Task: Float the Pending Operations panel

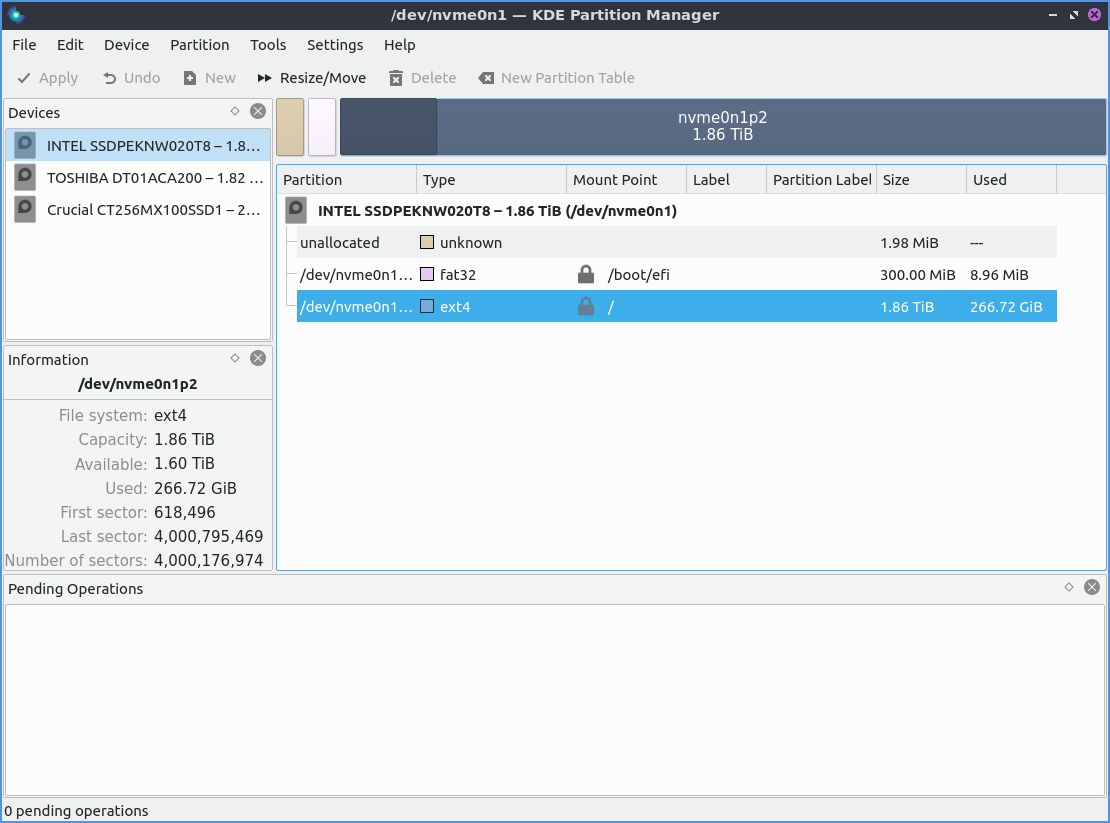Action: [x=1069, y=587]
